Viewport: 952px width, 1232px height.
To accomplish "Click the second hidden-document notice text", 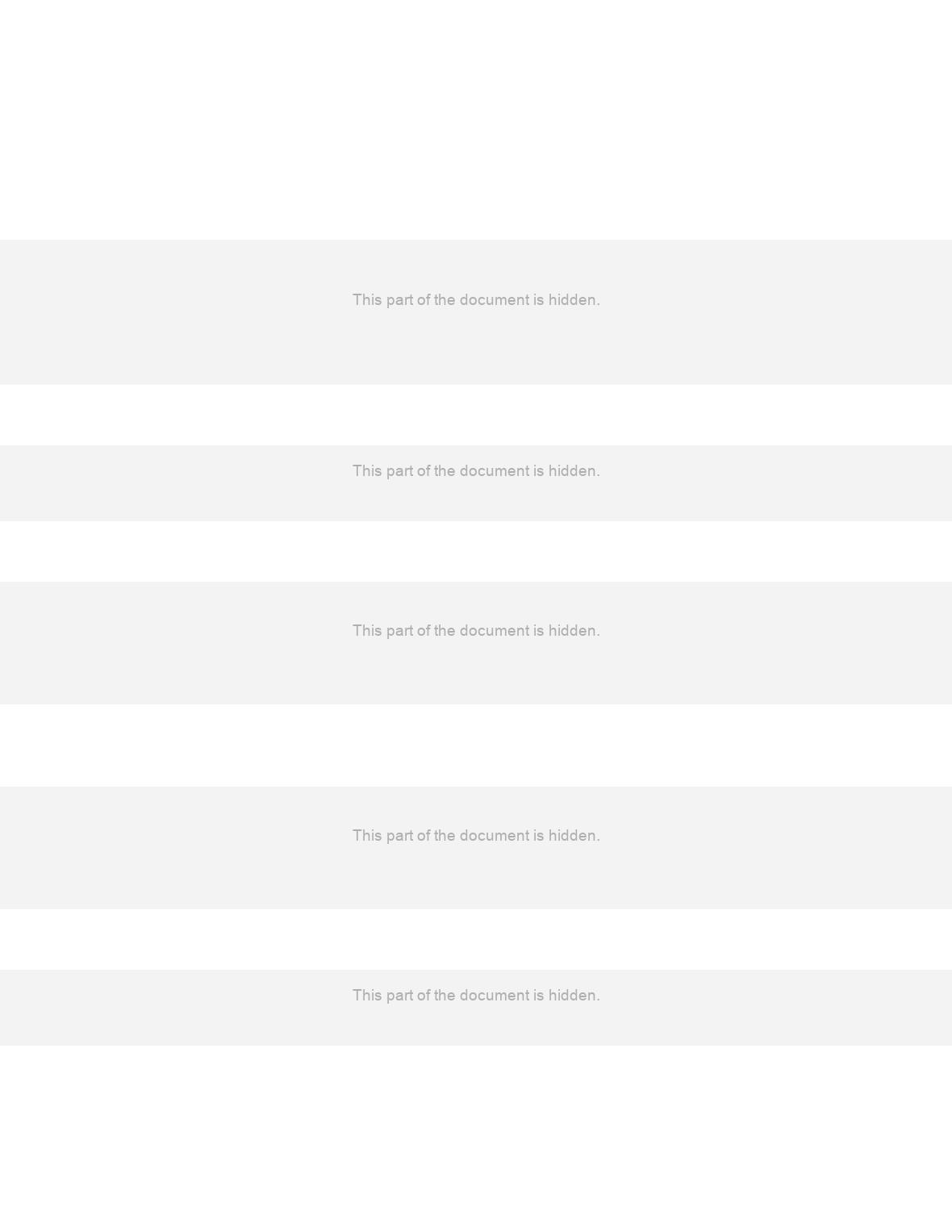I will [476, 471].
